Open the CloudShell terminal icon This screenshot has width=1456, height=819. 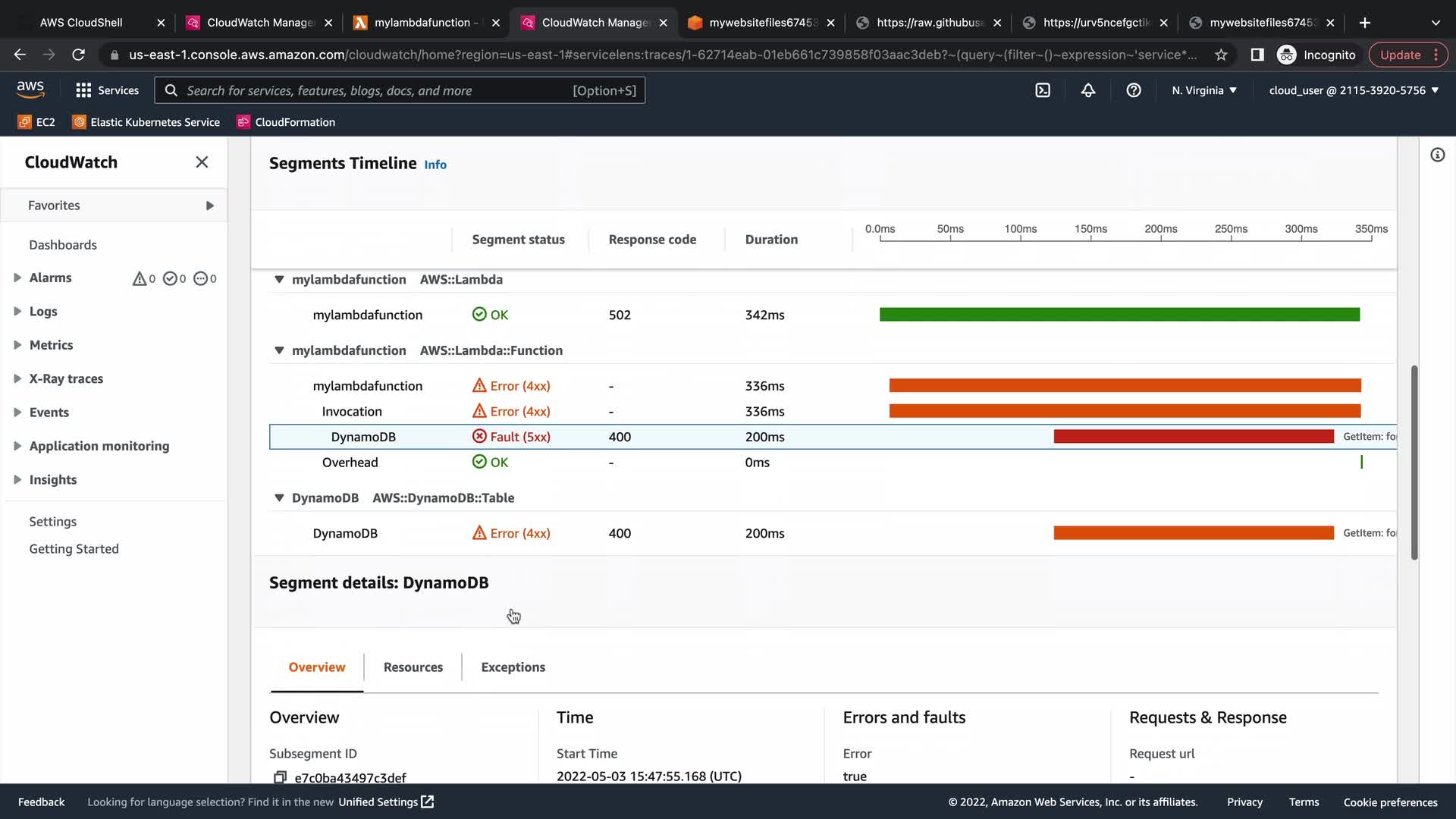[x=1043, y=90]
